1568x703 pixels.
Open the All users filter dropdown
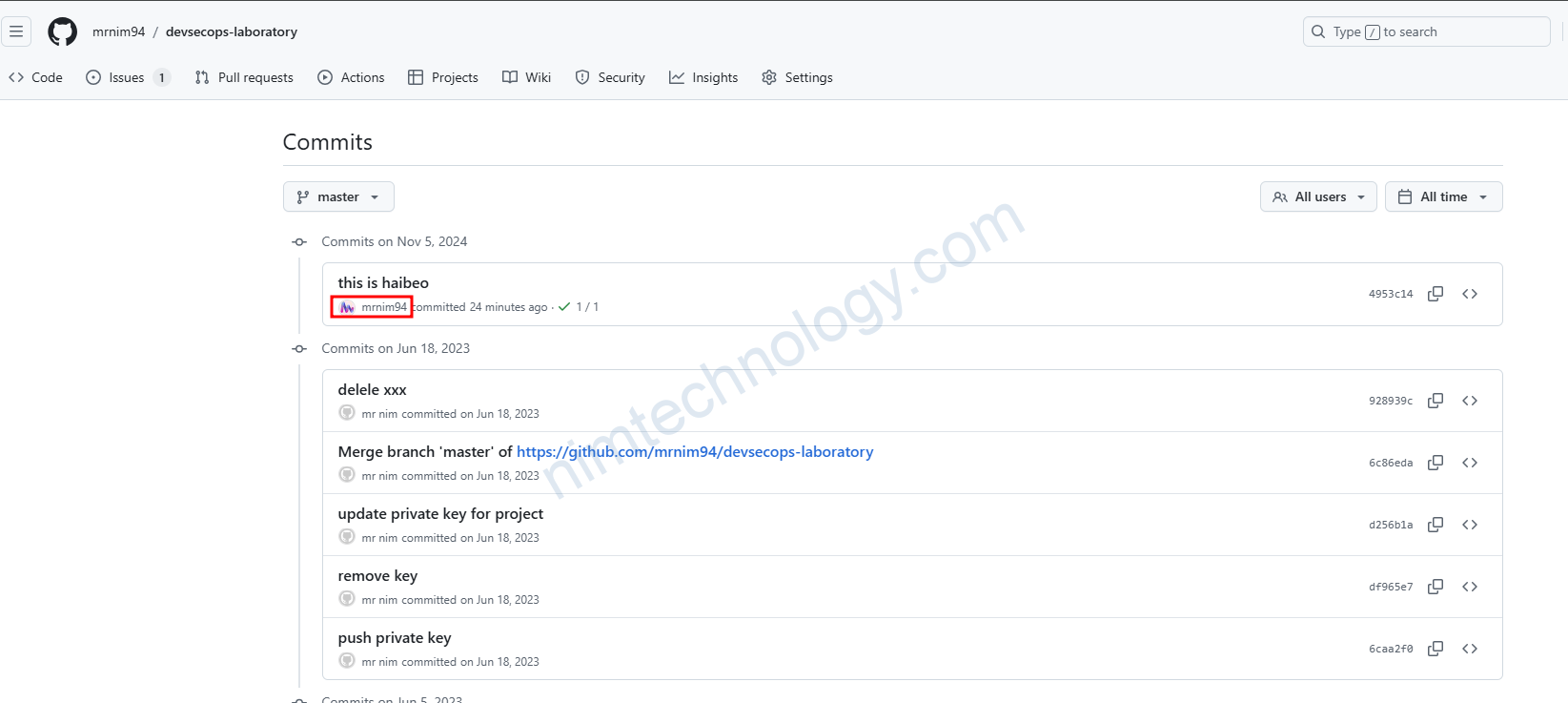1317,196
